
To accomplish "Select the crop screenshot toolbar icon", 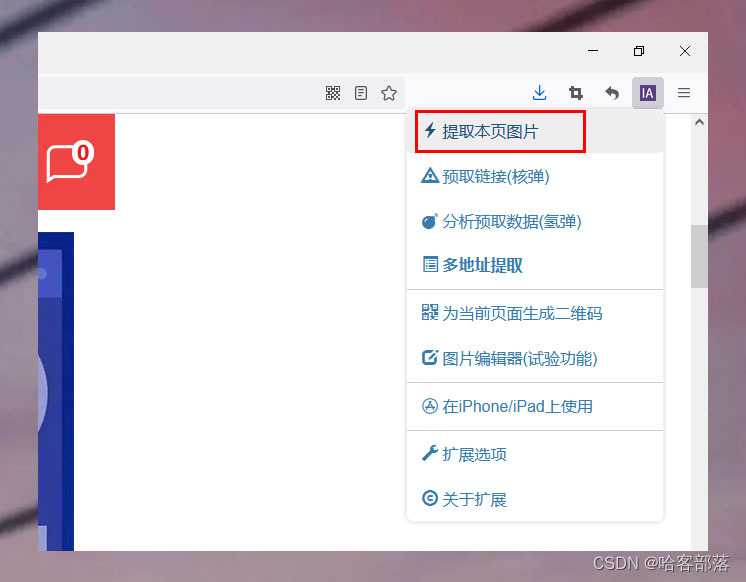I will (576, 93).
